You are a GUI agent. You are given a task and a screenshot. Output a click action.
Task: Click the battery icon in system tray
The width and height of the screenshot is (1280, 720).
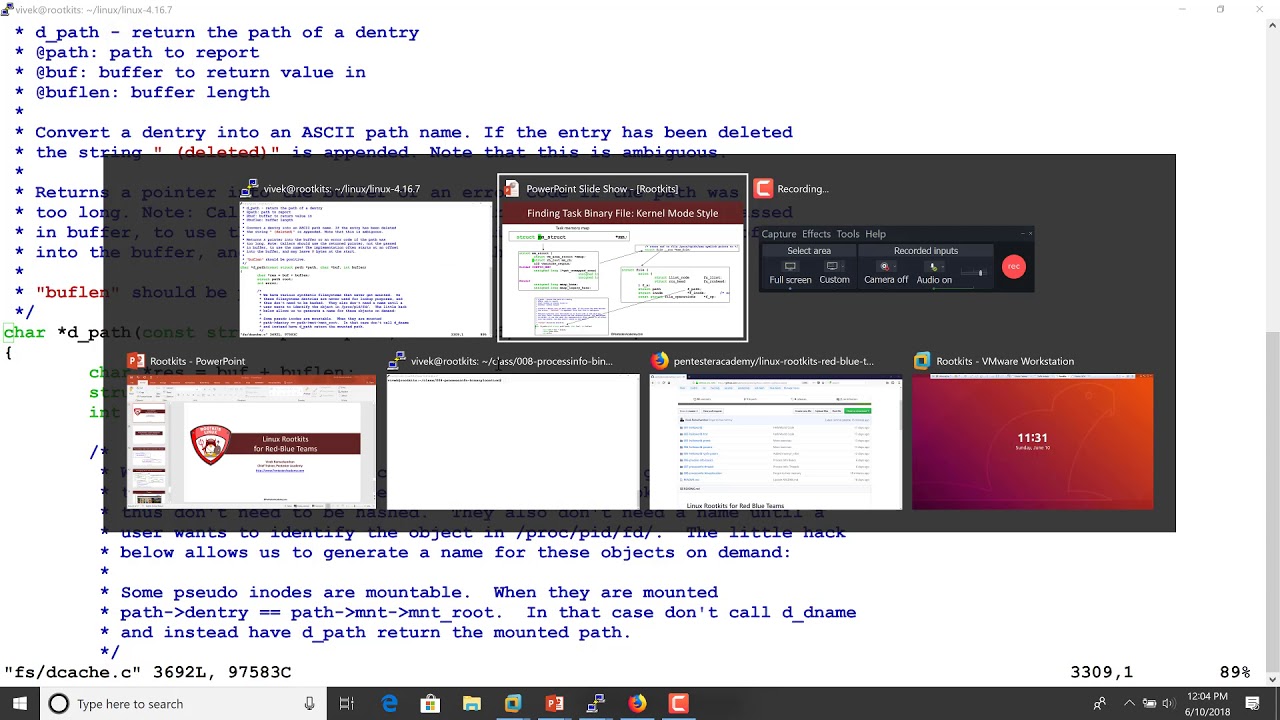(1148, 704)
